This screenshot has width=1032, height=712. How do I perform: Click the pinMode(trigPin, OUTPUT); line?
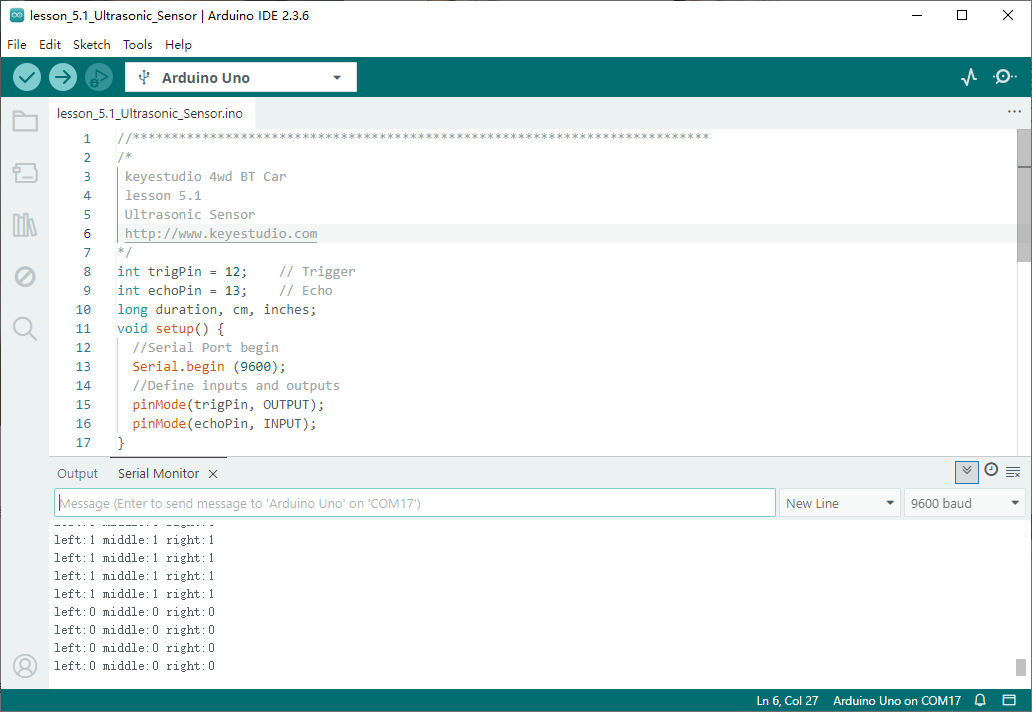(x=228, y=405)
